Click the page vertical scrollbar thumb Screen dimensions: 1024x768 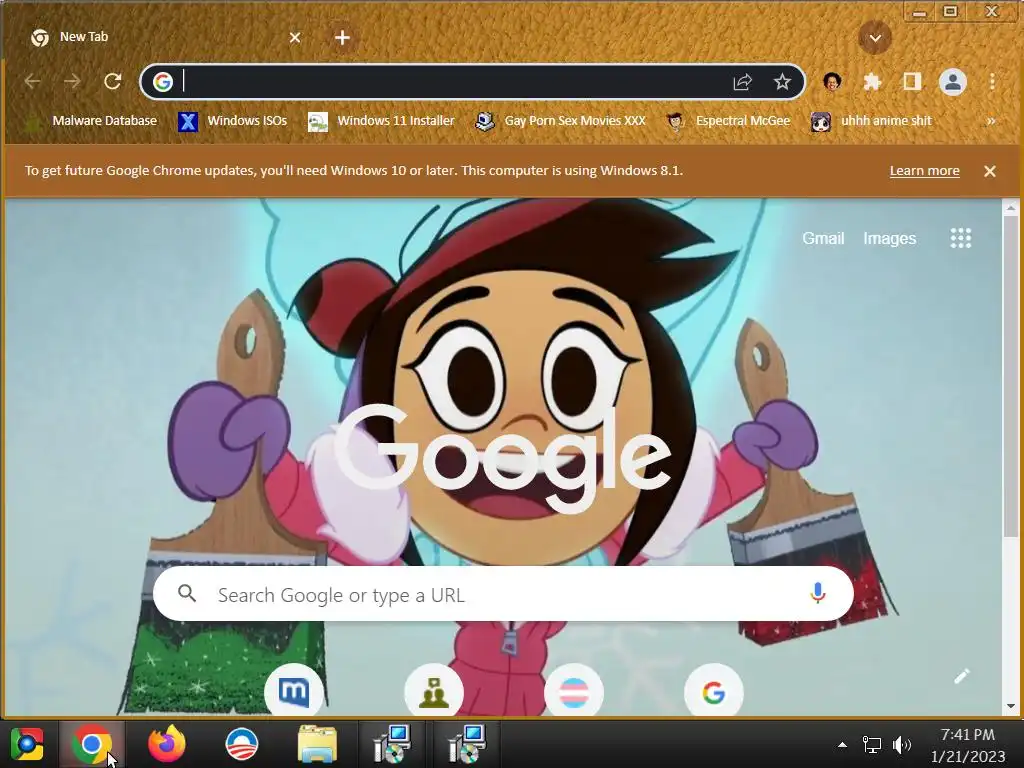click(1010, 376)
